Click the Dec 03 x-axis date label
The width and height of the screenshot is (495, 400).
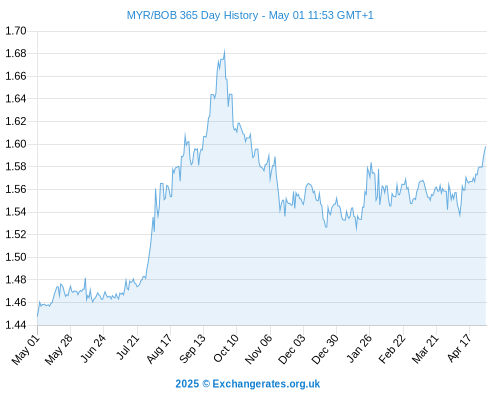292,349
